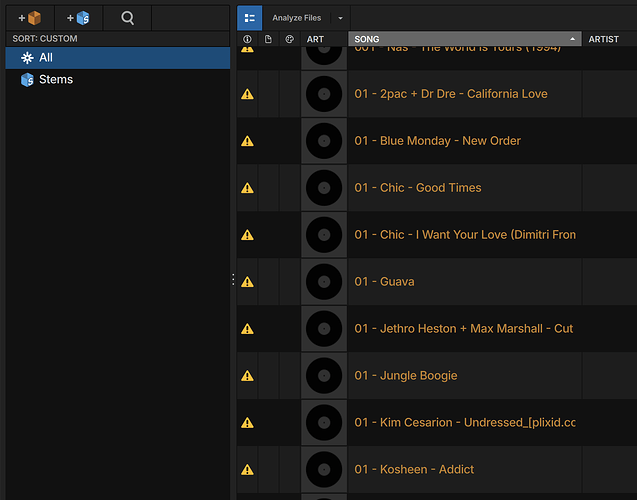637x500 pixels.
Task: Click the file type column header icon
Action: click(x=268, y=39)
